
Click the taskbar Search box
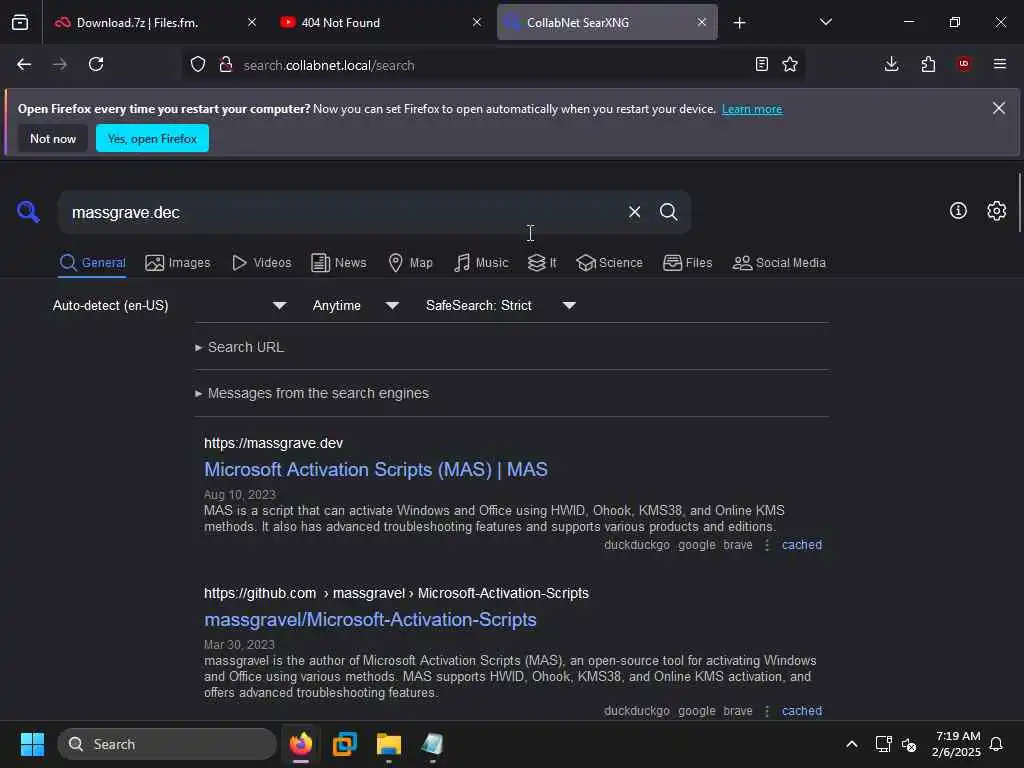click(167, 744)
